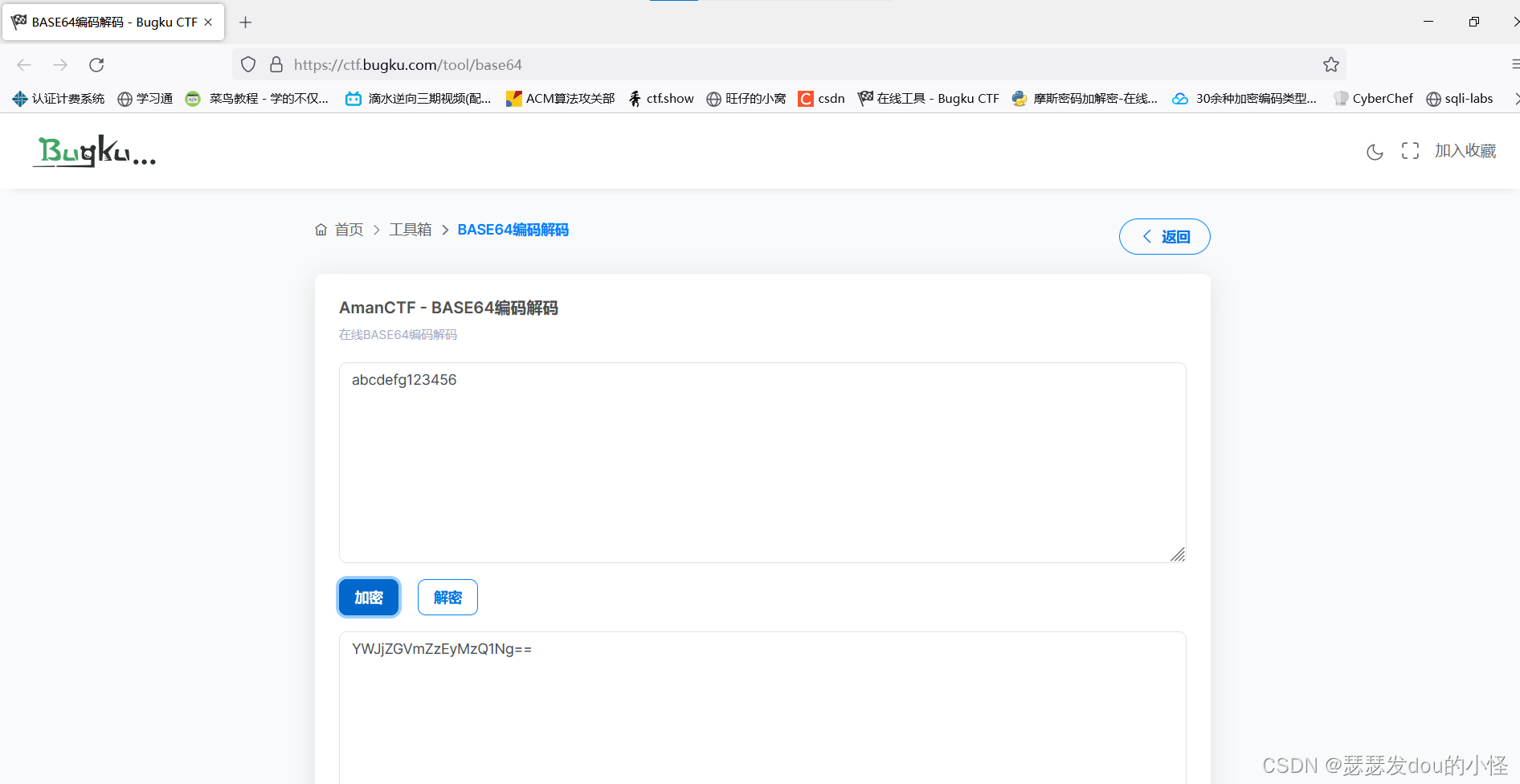Open ctf.show bookmark
This screenshot has height=784, width=1520.
661,98
